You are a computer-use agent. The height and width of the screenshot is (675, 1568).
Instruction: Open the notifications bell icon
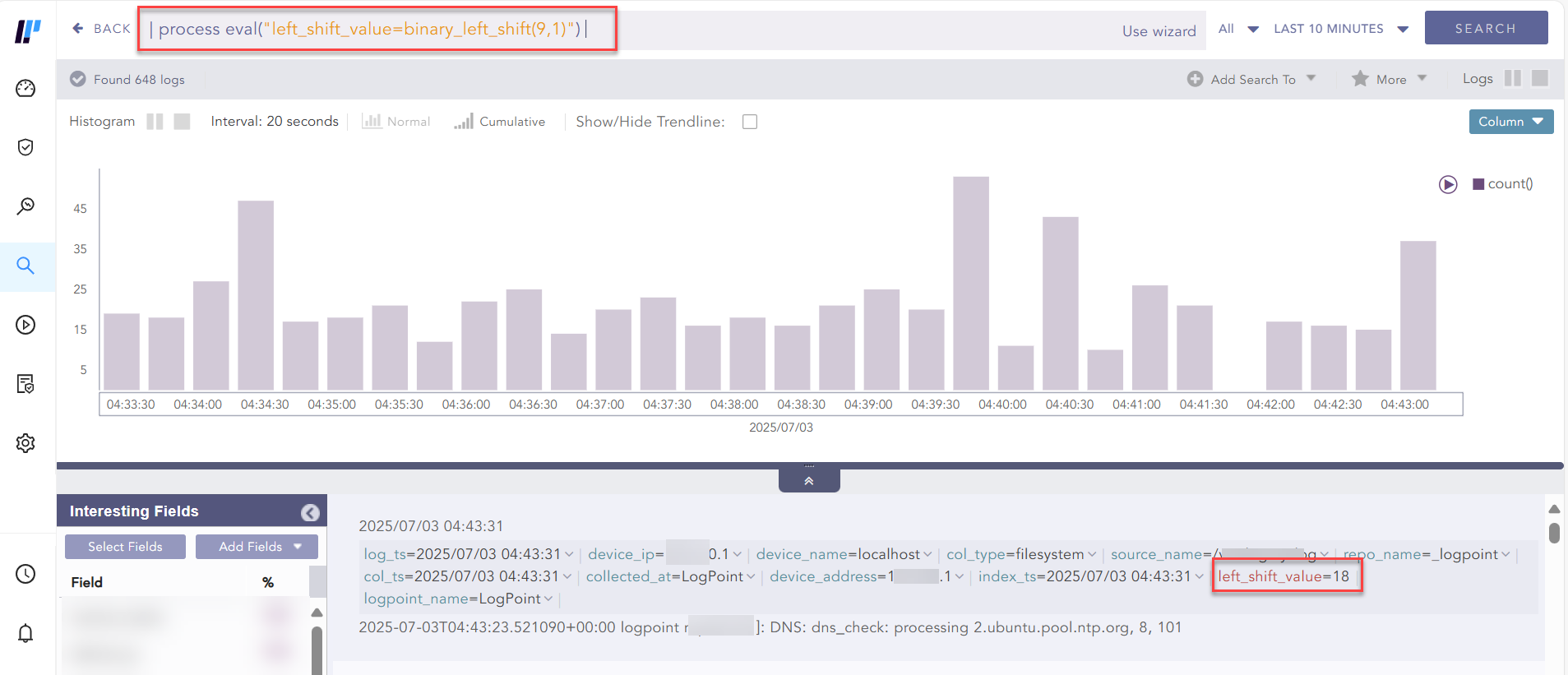[x=25, y=633]
